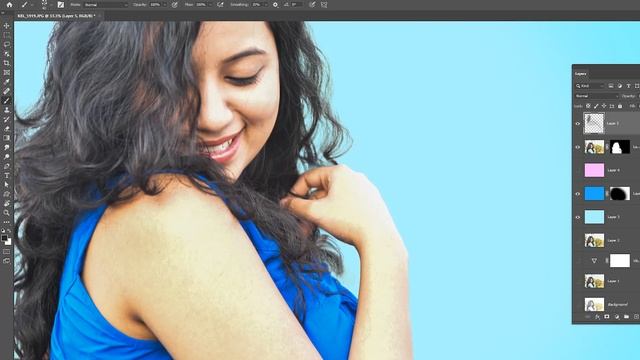
Task: Lock image pixels brush icon in Layers
Action: (596, 106)
